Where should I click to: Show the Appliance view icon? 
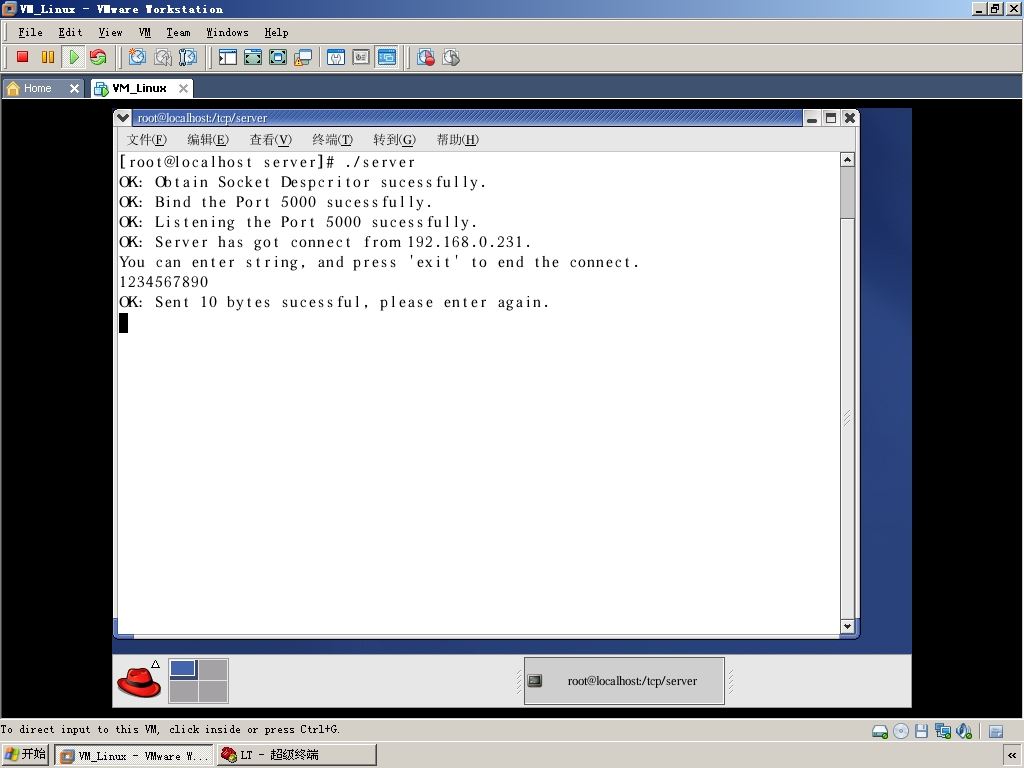click(x=361, y=57)
